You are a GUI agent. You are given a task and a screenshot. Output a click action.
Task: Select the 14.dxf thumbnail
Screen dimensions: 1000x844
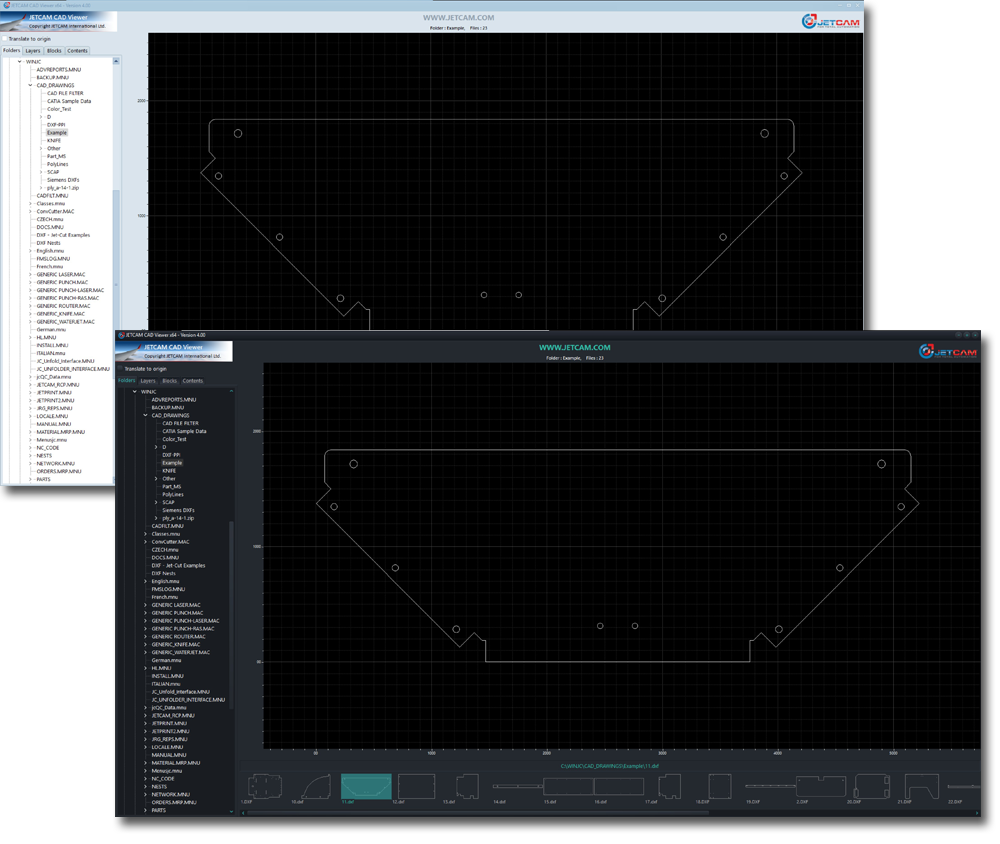point(517,787)
